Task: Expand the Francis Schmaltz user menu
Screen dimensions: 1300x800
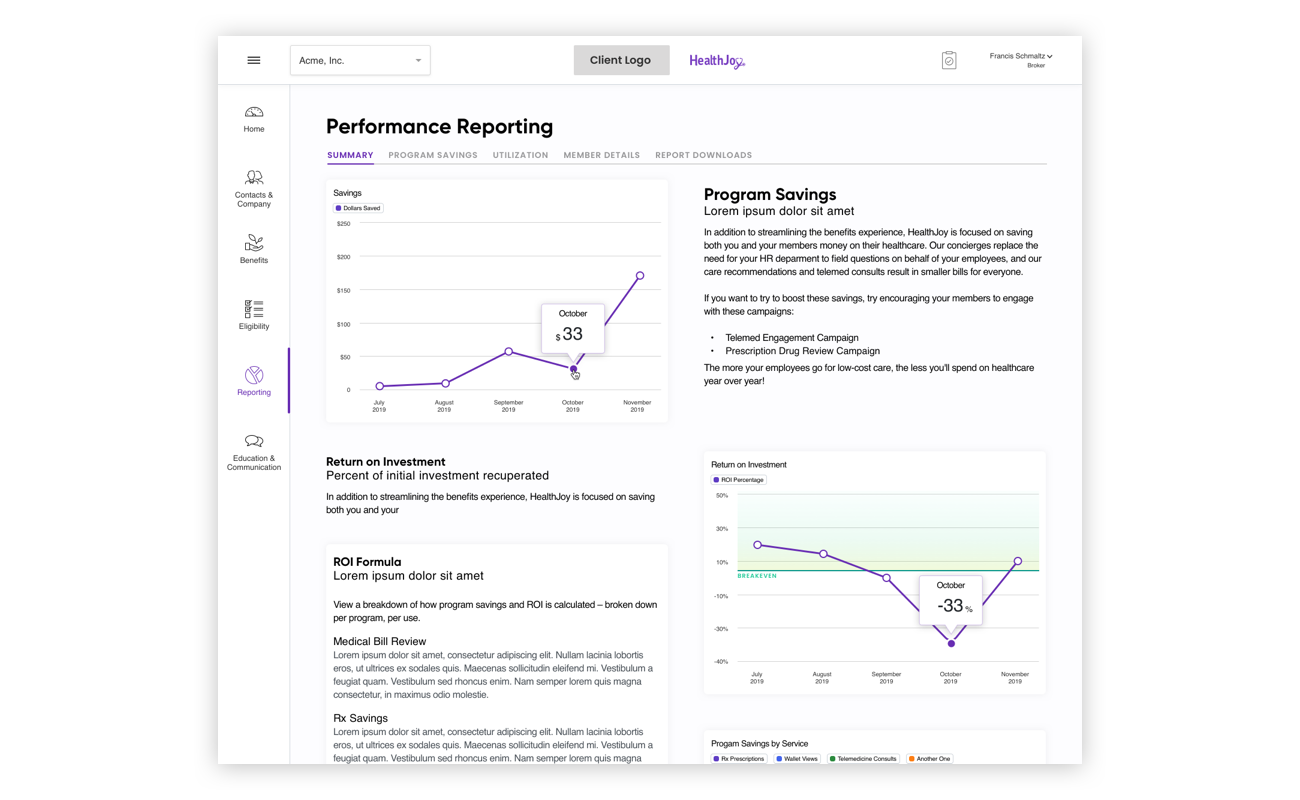Action: 1020,60
